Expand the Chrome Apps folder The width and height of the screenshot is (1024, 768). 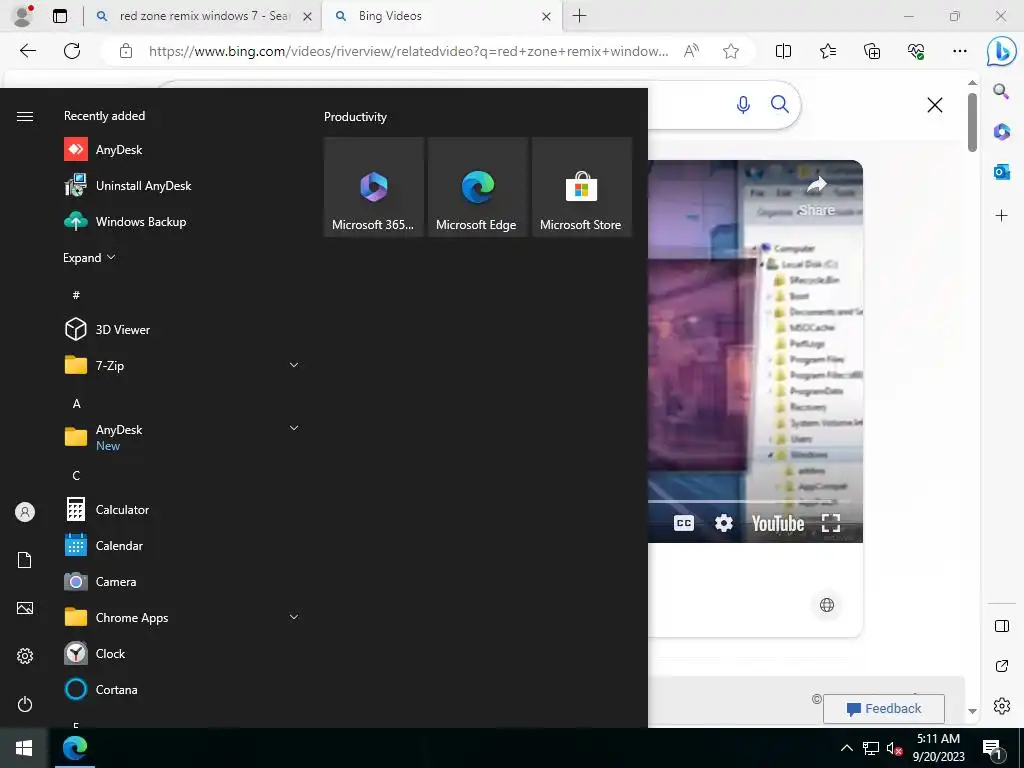(x=294, y=617)
